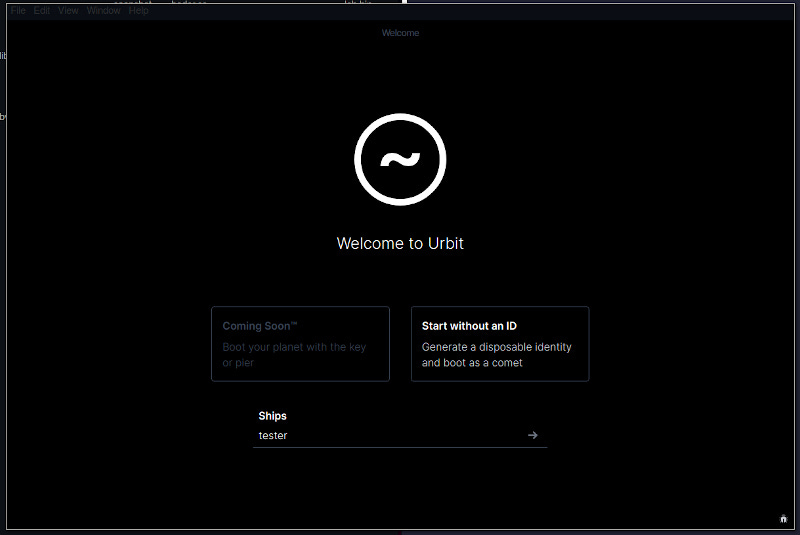Open the Edit menu
The height and width of the screenshot is (535, 800).
tap(42, 11)
